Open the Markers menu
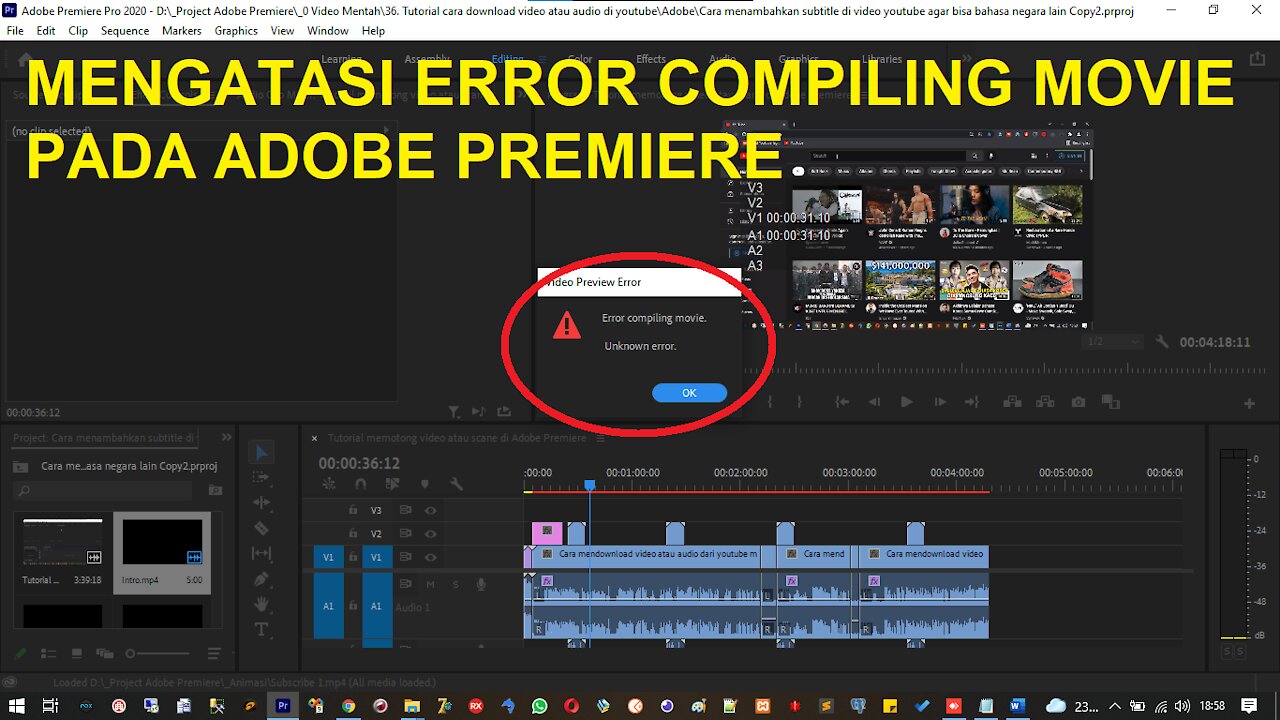Image resolution: width=1280 pixels, height=720 pixels. (x=182, y=31)
